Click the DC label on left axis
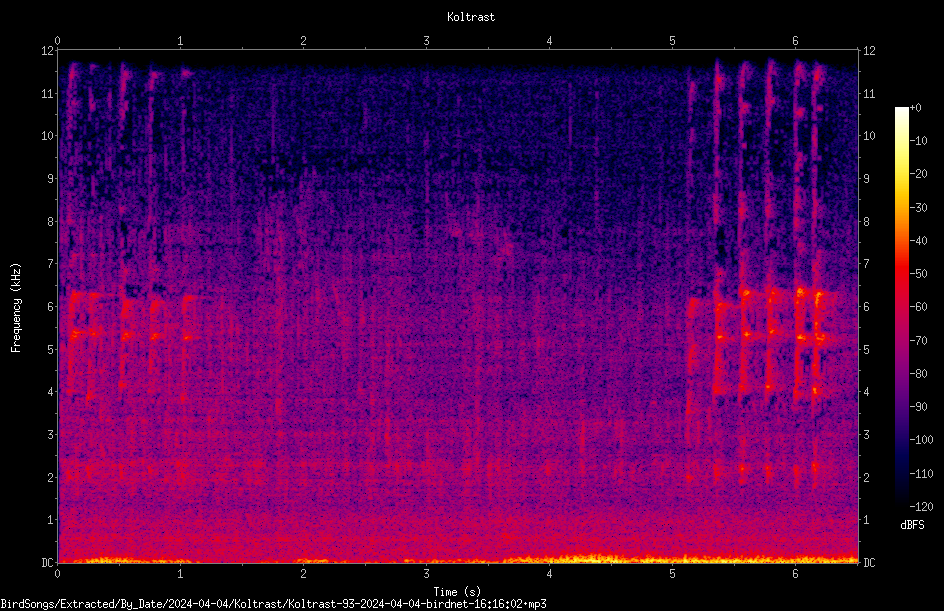Image resolution: width=944 pixels, height=611 pixels. tap(47, 562)
